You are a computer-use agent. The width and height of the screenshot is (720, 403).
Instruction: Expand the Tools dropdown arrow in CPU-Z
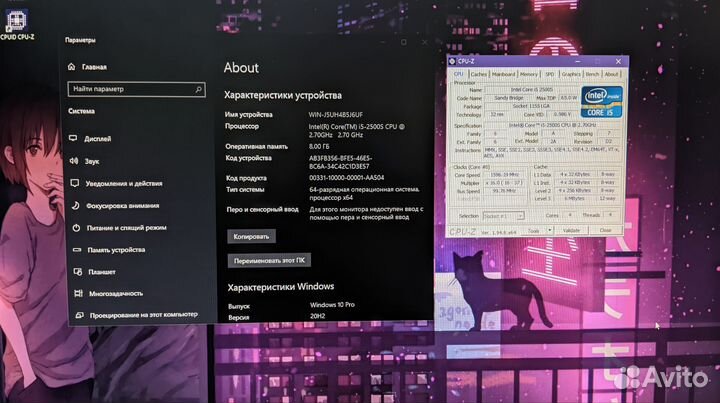click(x=550, y=230)
